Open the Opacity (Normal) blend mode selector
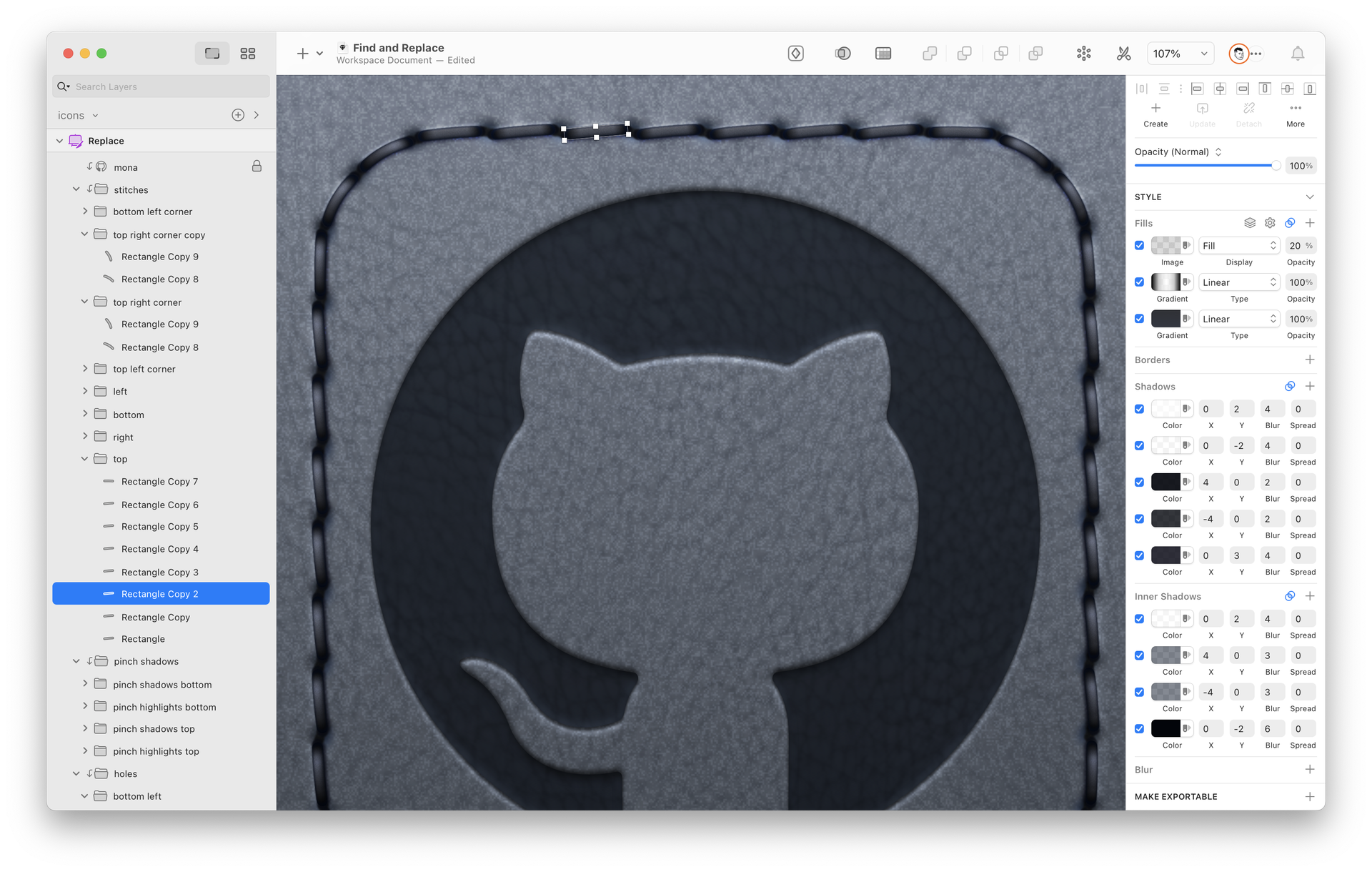This screenshot has height=872, width=1372. (1178, 152)
